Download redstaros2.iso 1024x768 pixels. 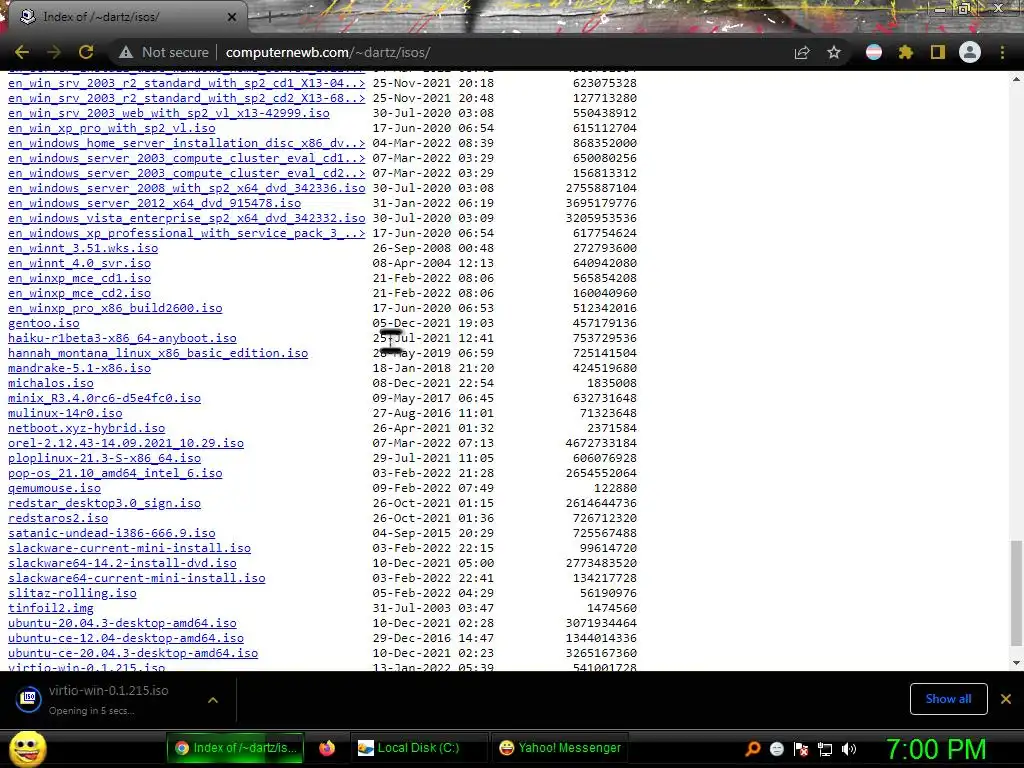(x=58, y=519)
